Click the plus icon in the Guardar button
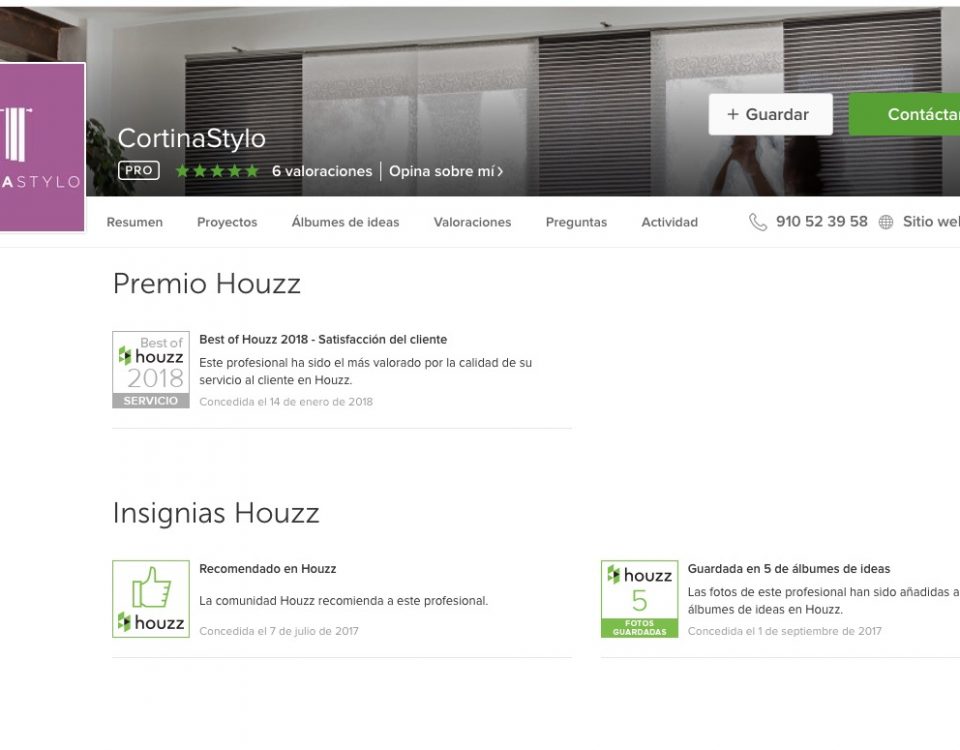 pos(733,114)
